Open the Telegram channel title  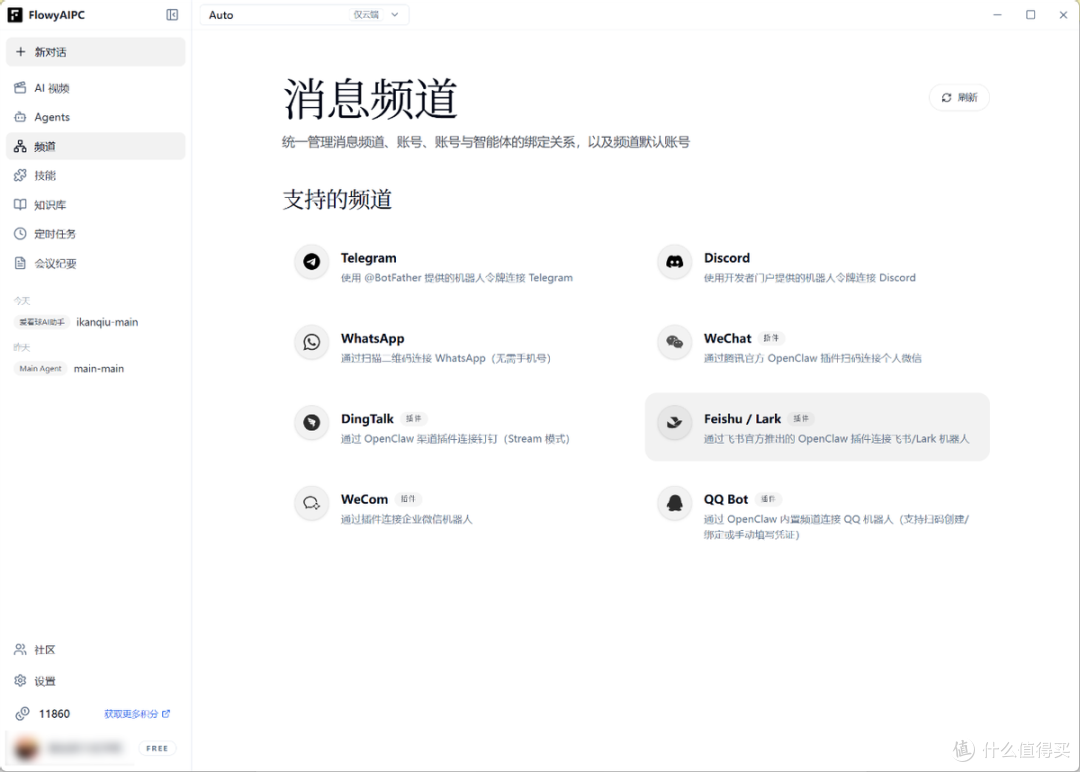tap(368, 258)
